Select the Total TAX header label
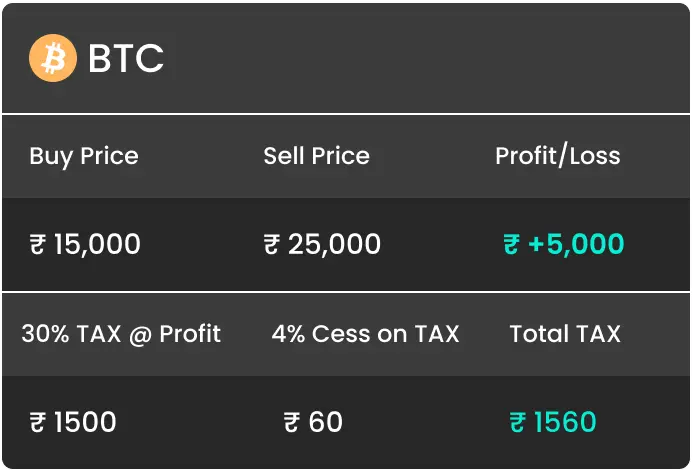 coord(565,334)
